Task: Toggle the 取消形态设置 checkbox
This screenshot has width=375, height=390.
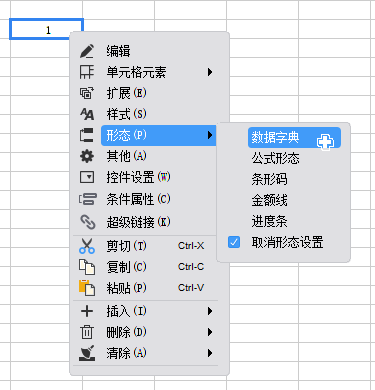Action: (234, 242)
